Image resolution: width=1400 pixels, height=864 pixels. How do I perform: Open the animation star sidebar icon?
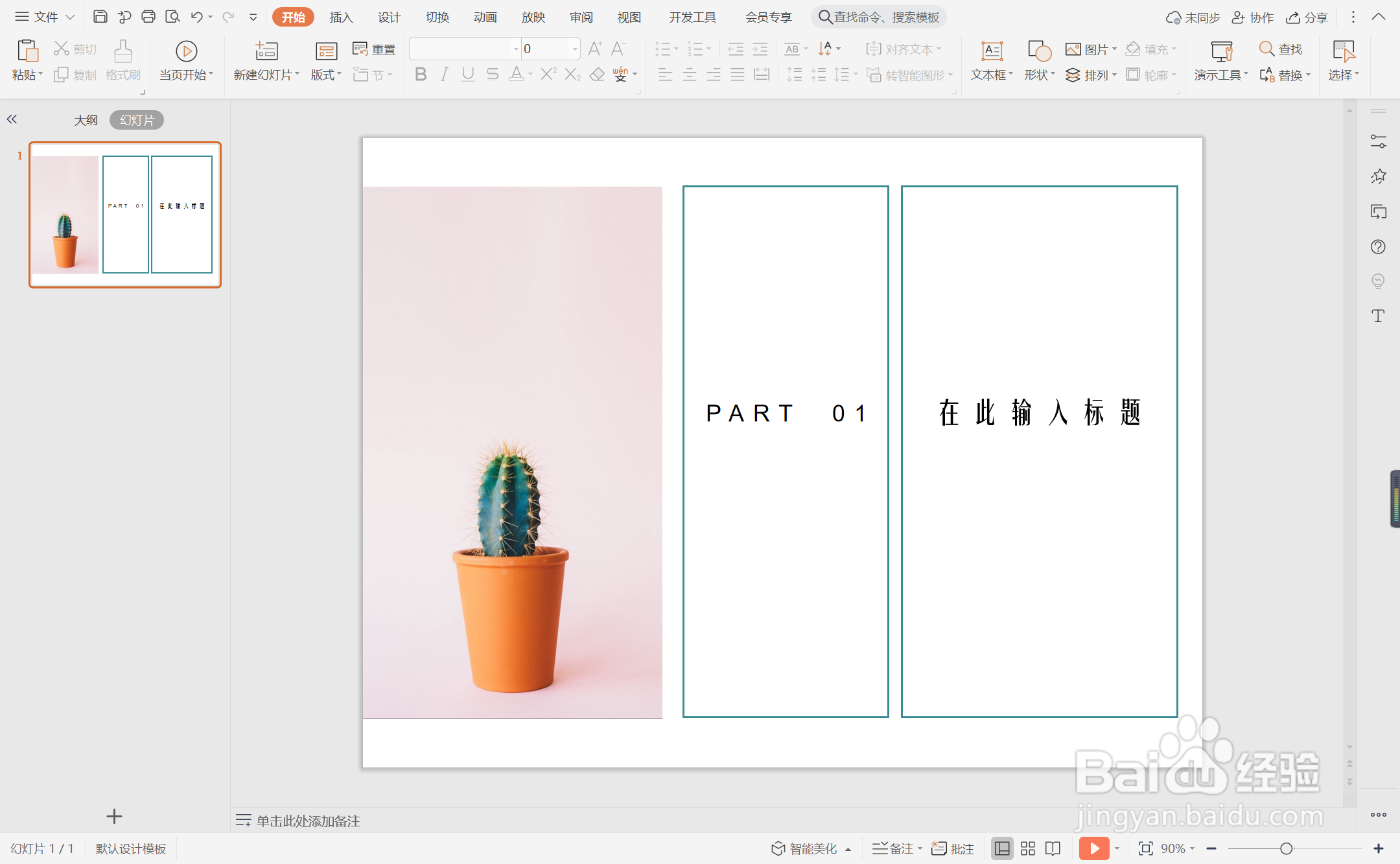[x=1379, y=176]
